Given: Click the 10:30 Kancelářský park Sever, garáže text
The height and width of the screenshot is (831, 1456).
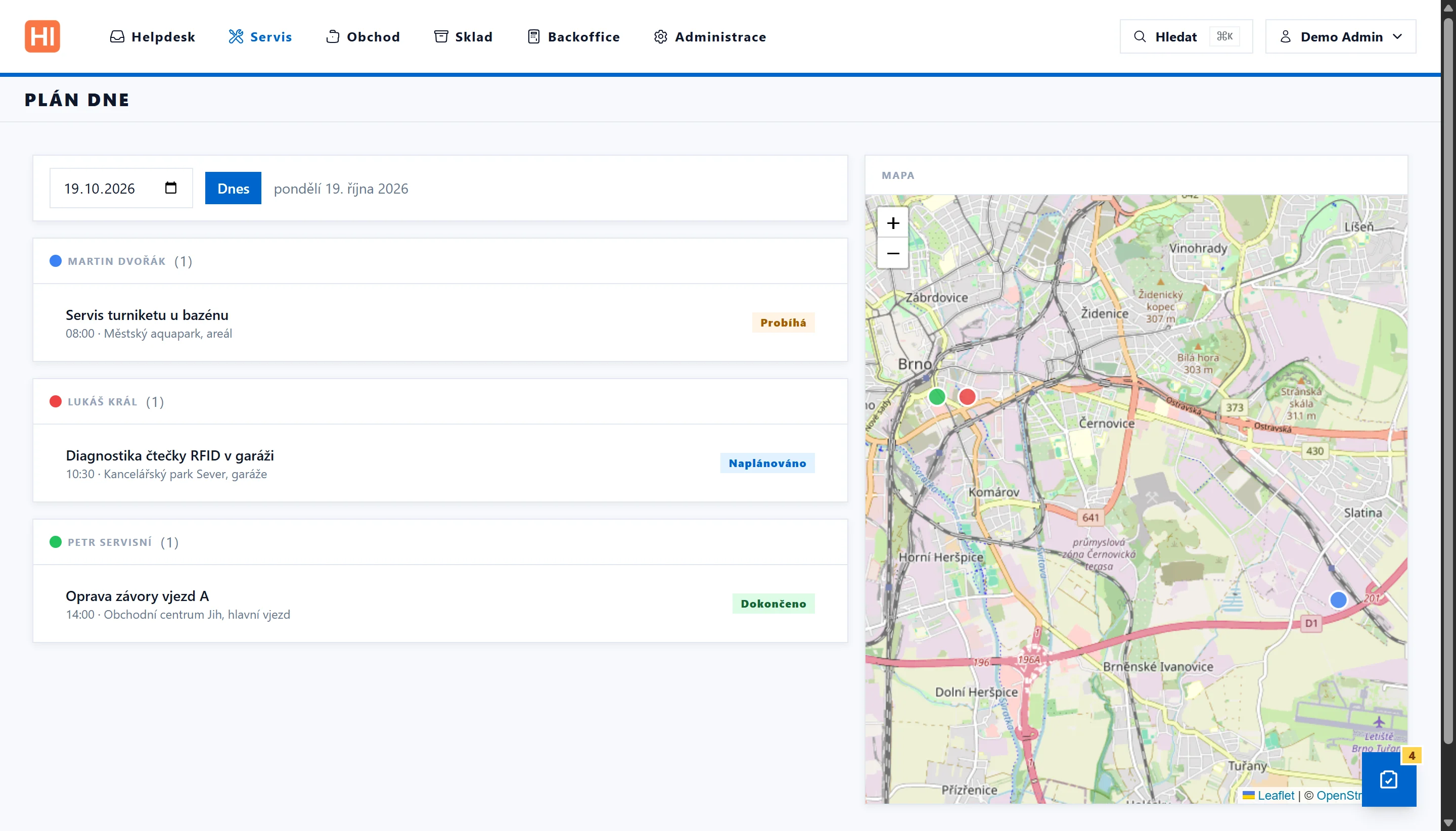Looking at the screenshot, I should tap(166, 474).
